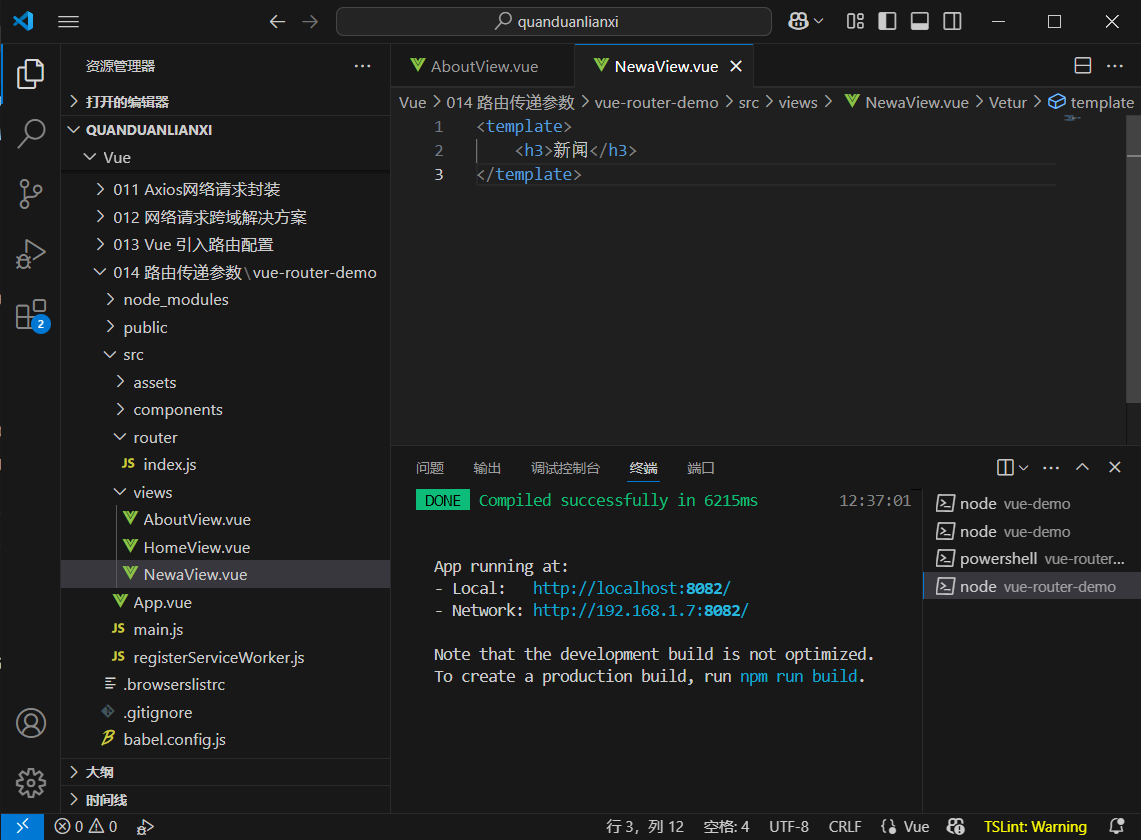This screenshot has width=1141, height=840.
Task: Open the Manage gear icon
Action: pyautogui.click(x=31, y=782)
